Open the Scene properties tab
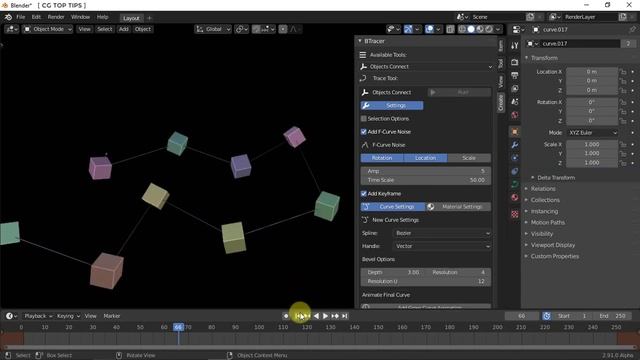 coord(515,102)
